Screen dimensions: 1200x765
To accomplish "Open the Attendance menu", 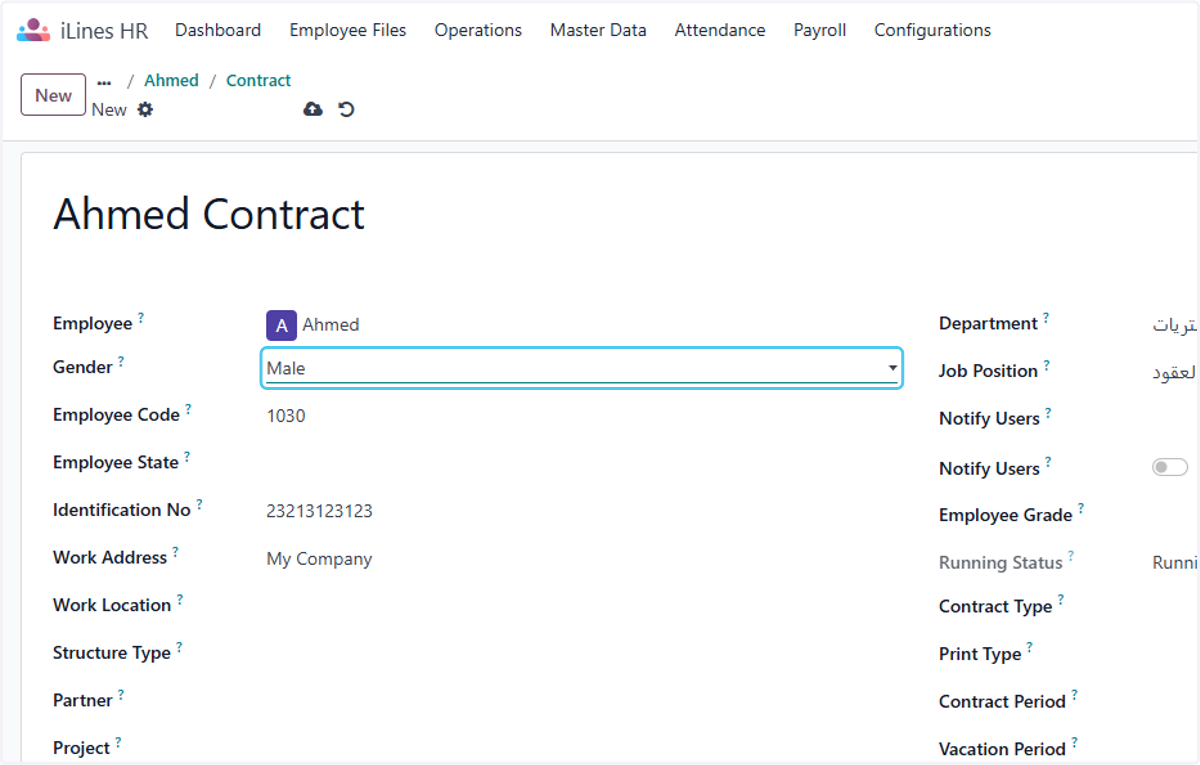I will 720,30.
